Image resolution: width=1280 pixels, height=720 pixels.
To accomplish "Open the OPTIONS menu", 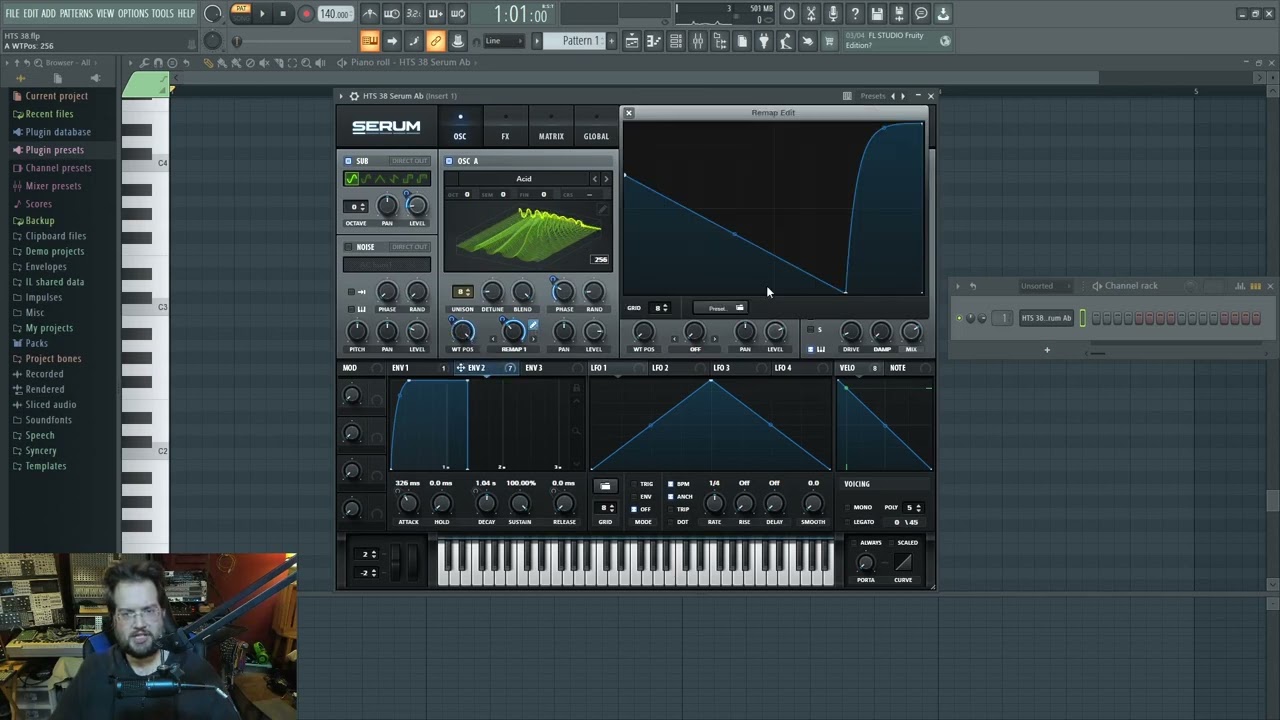I will [133, 13].
